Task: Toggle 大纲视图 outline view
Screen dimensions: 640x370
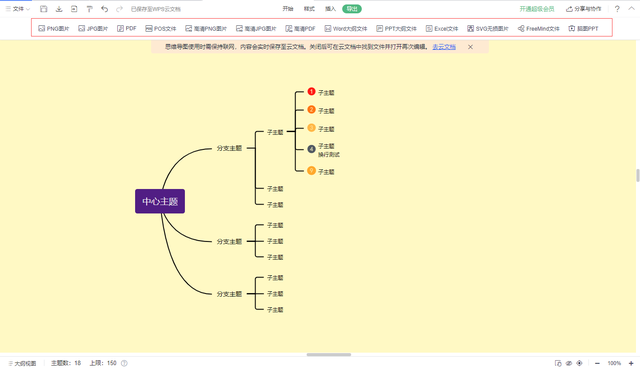Action: pyautogui.click(x=22, y=363)
